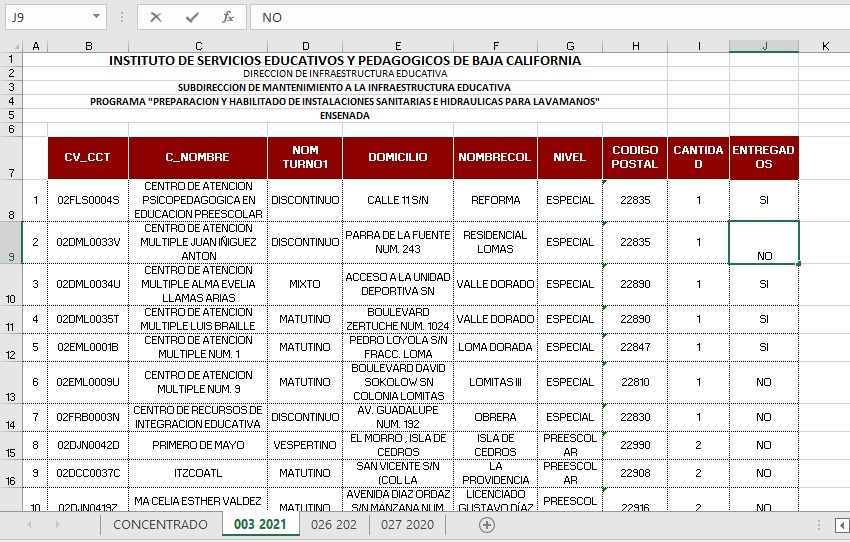850x542 pixels.
Task: Go to previous sheet with the left arrow
Action: (x=29, y=525)
